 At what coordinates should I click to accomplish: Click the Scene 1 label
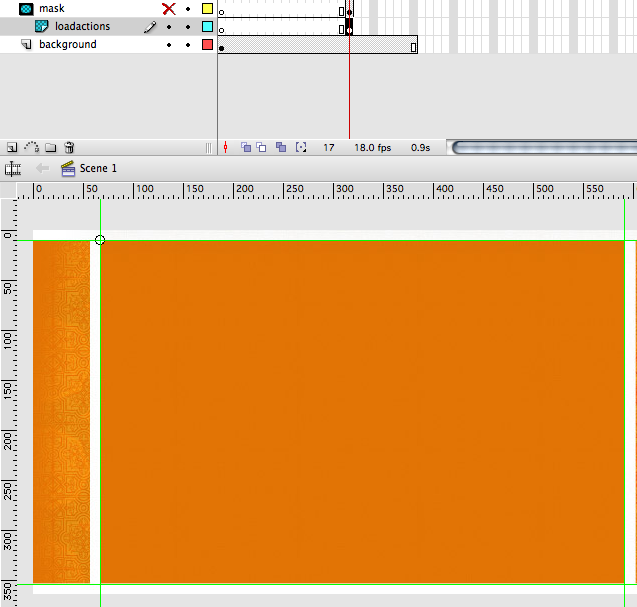click(x=98, y=168)
